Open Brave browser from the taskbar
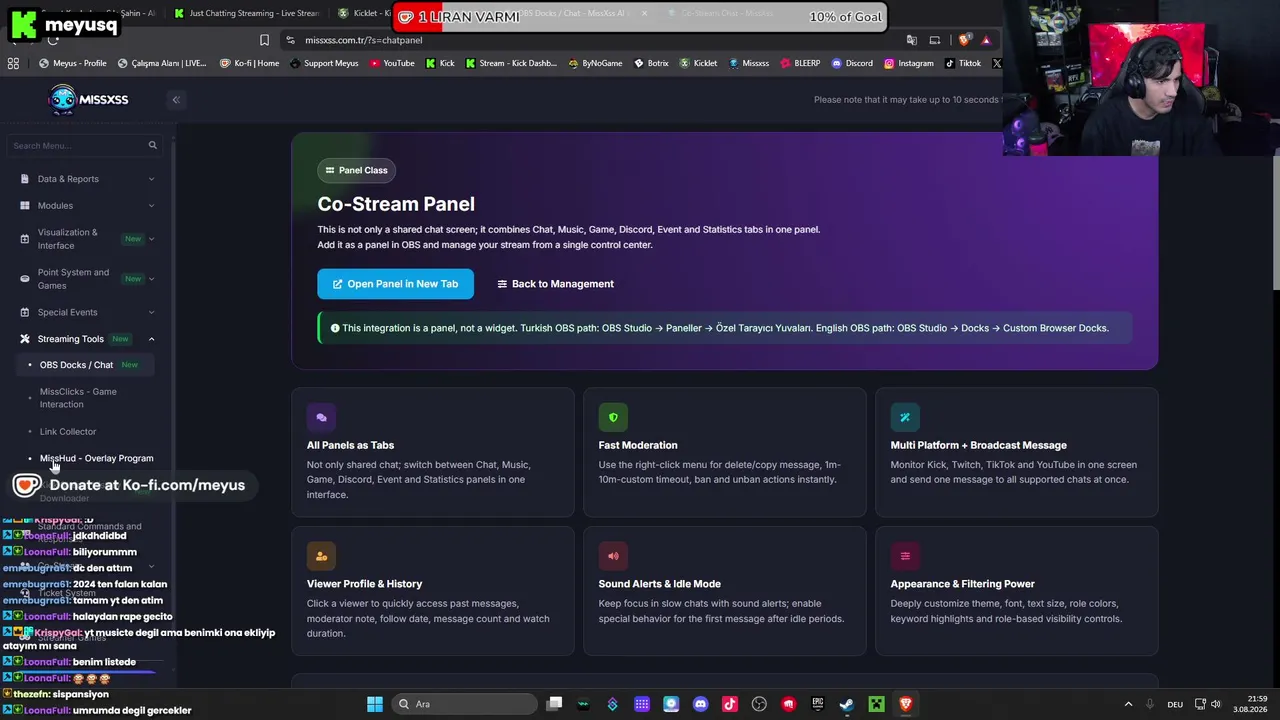Viewport: 1280px width, 720px height. coord(906,704)
